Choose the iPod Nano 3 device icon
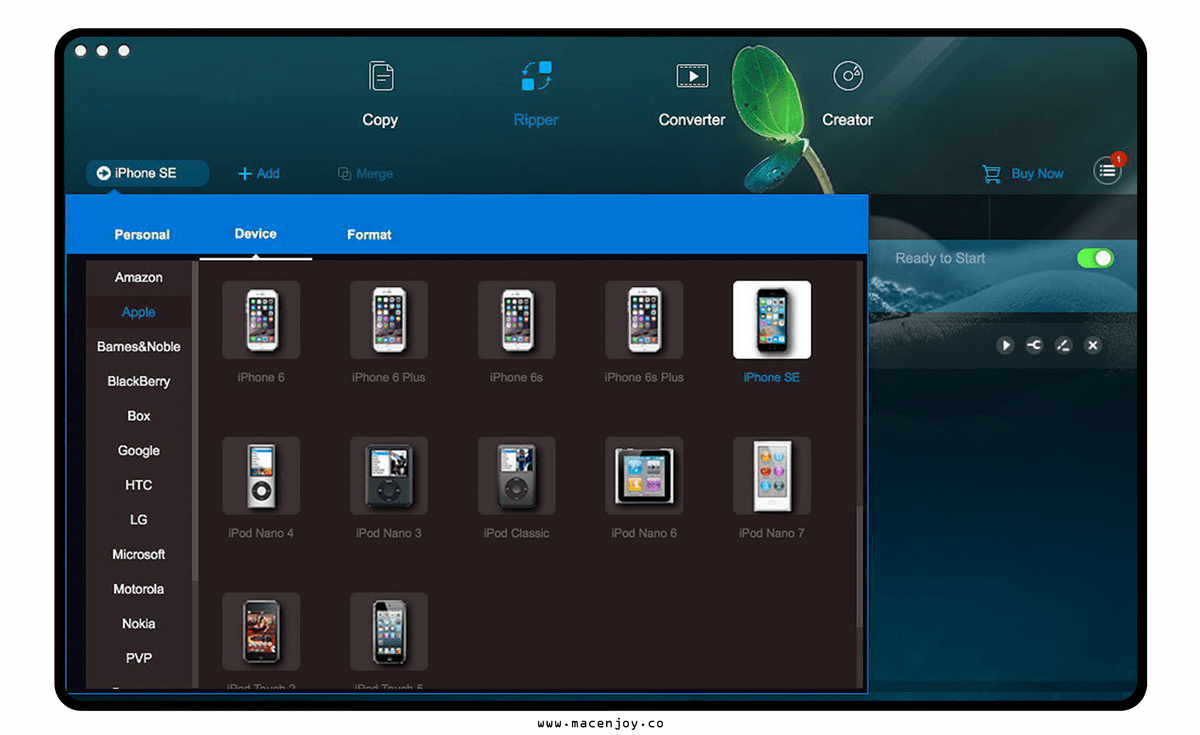The height and width of the screenshot is (735, 1200). [389, 476]
